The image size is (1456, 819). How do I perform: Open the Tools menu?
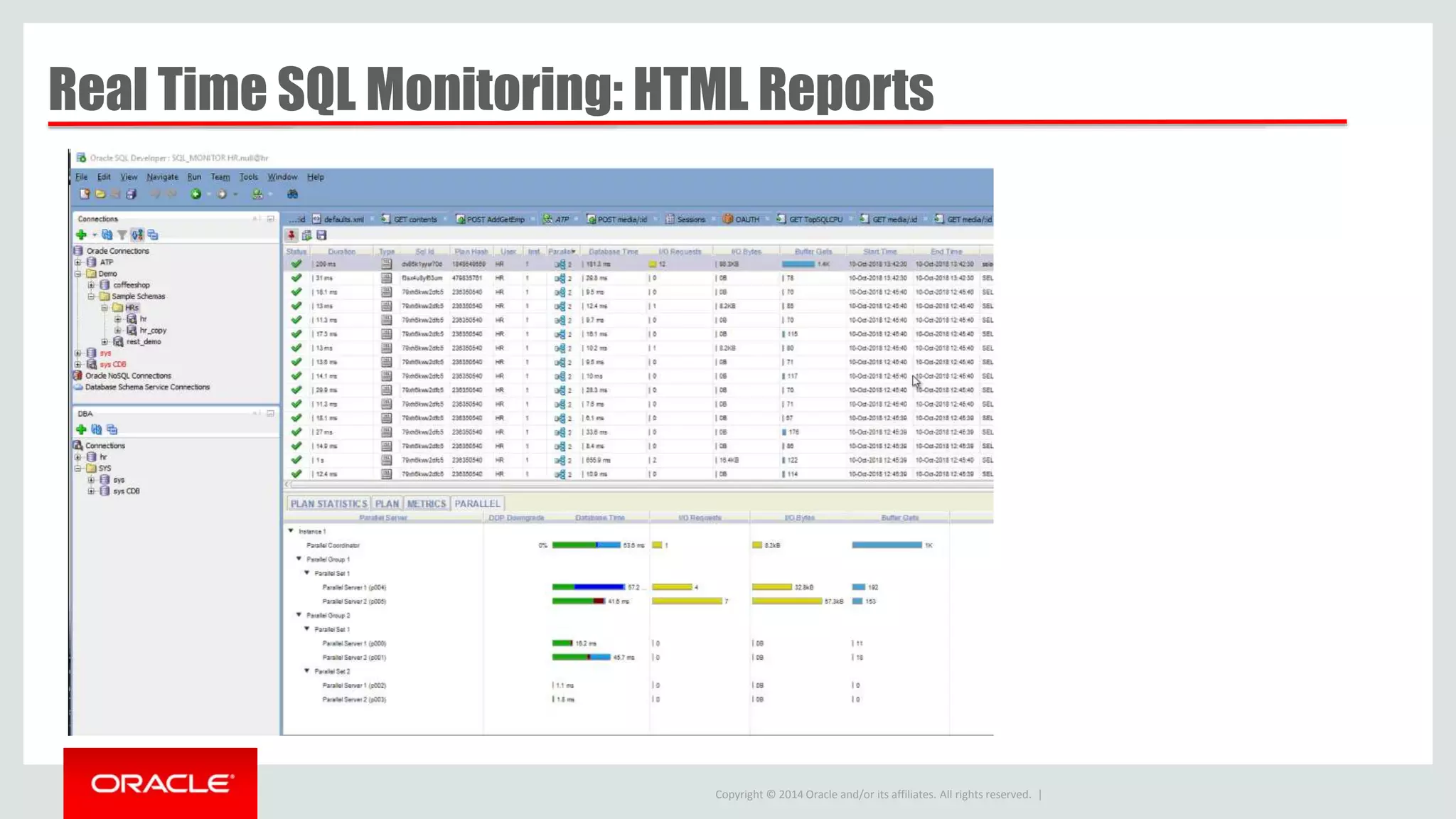pos(248,177)
